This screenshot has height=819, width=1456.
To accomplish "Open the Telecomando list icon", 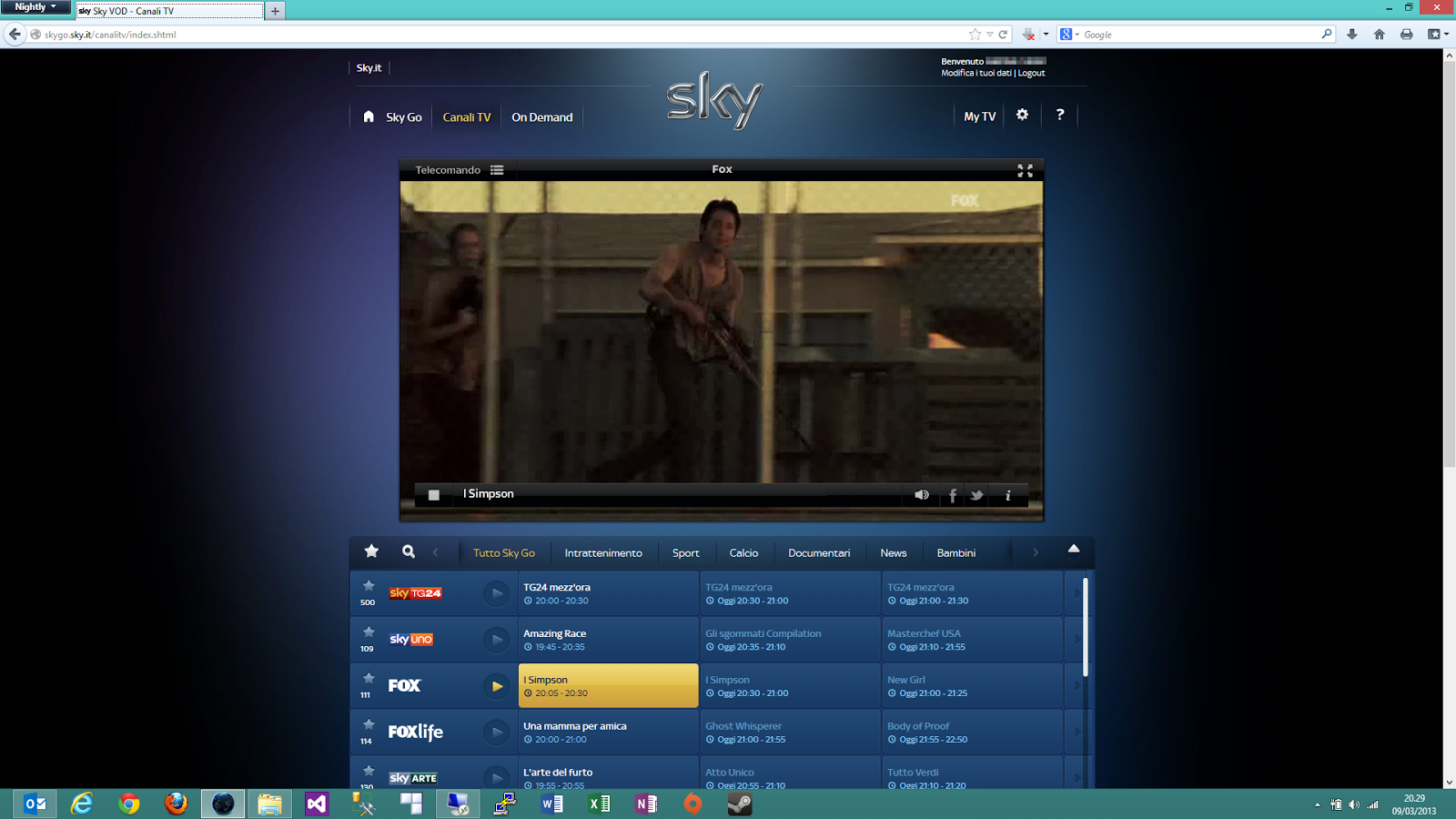I will (497, 170).
